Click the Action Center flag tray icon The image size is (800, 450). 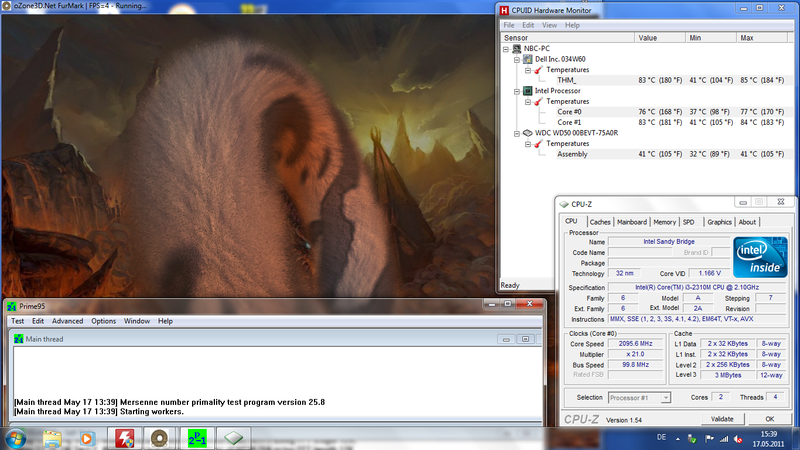709,439
